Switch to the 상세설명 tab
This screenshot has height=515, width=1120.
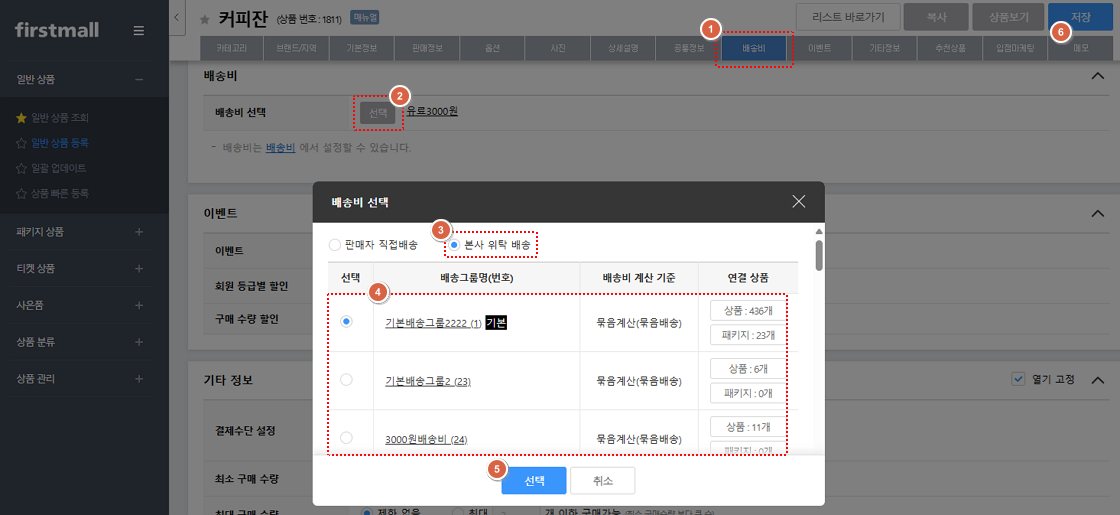pos(622,49)
